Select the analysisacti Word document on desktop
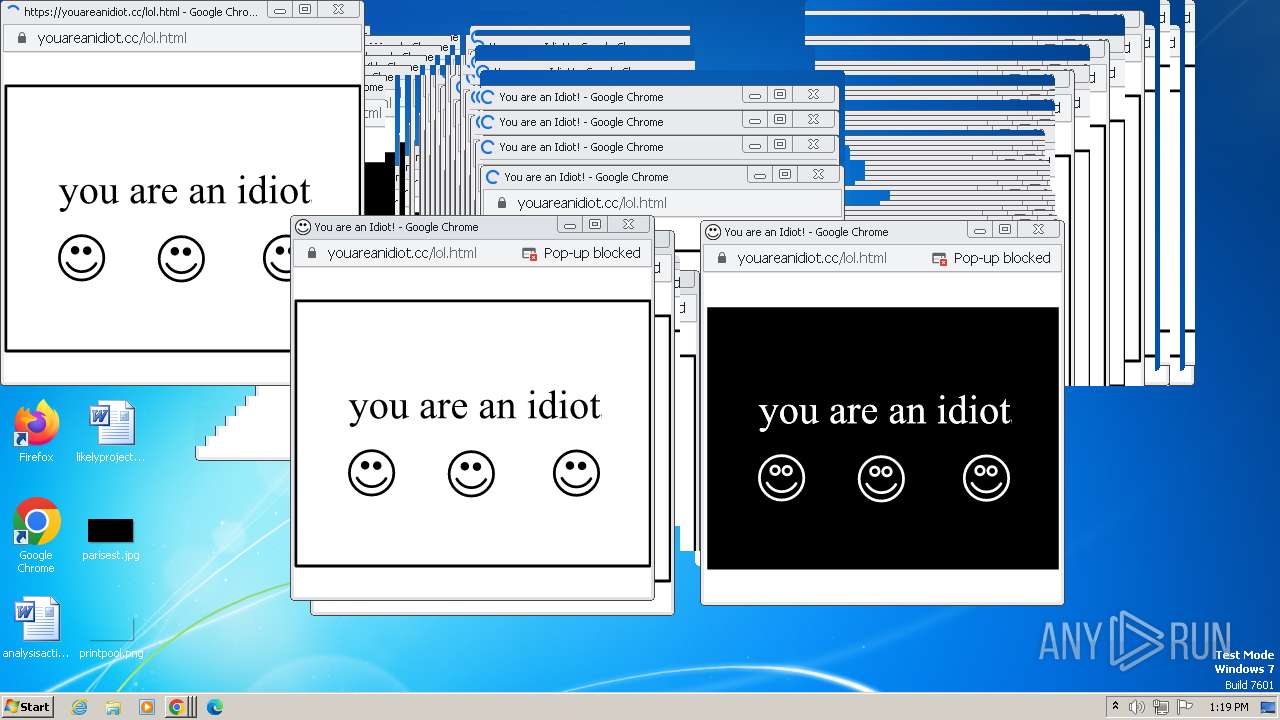 [35, 628]
